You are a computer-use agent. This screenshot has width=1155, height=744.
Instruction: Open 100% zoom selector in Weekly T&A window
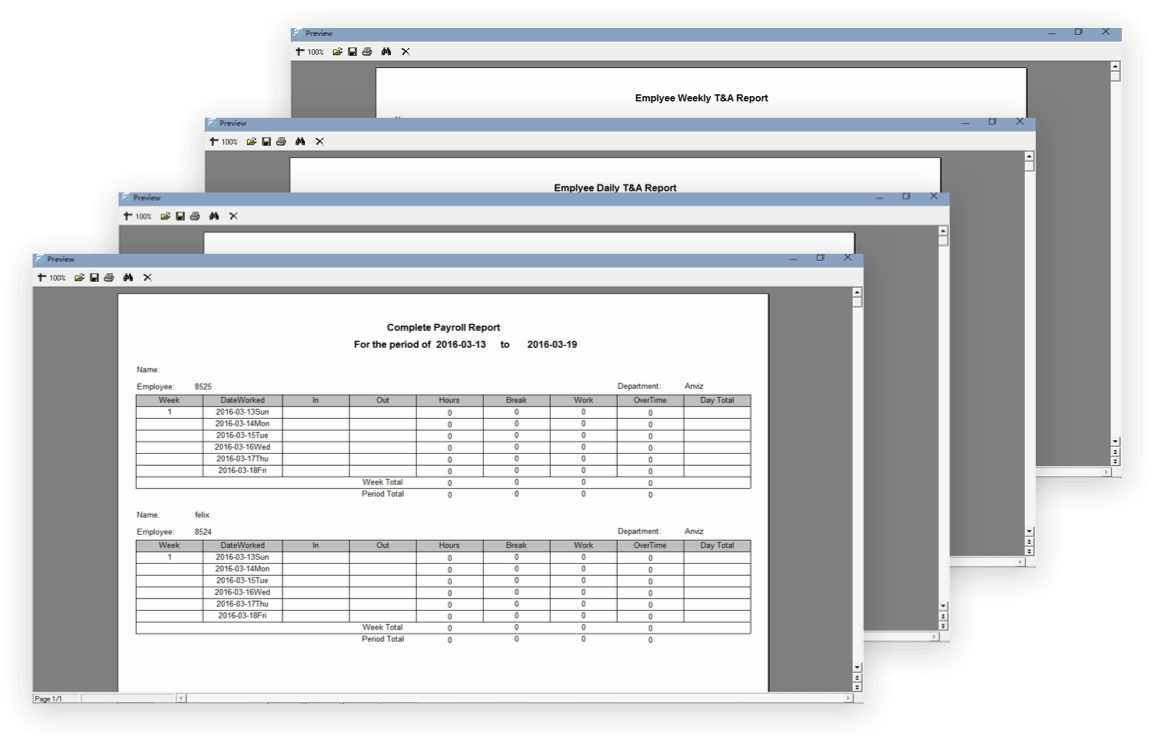pos(316,52)
